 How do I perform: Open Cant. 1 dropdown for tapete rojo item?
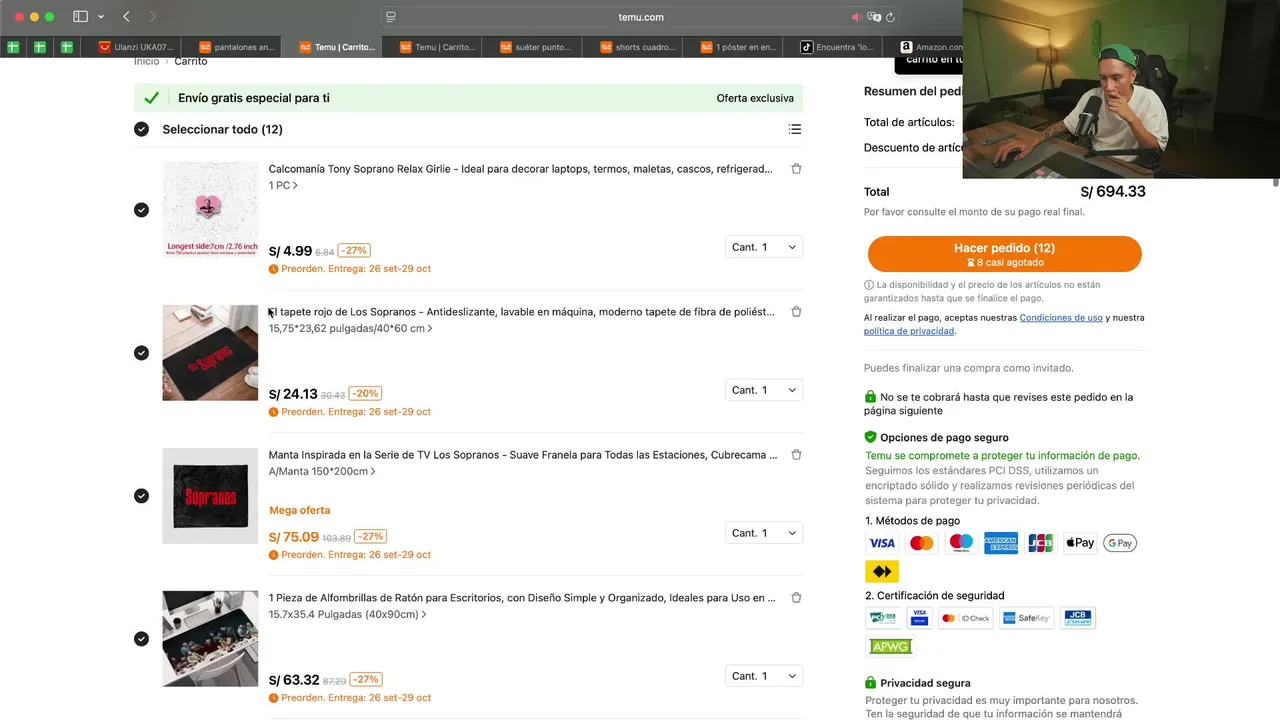764,390
